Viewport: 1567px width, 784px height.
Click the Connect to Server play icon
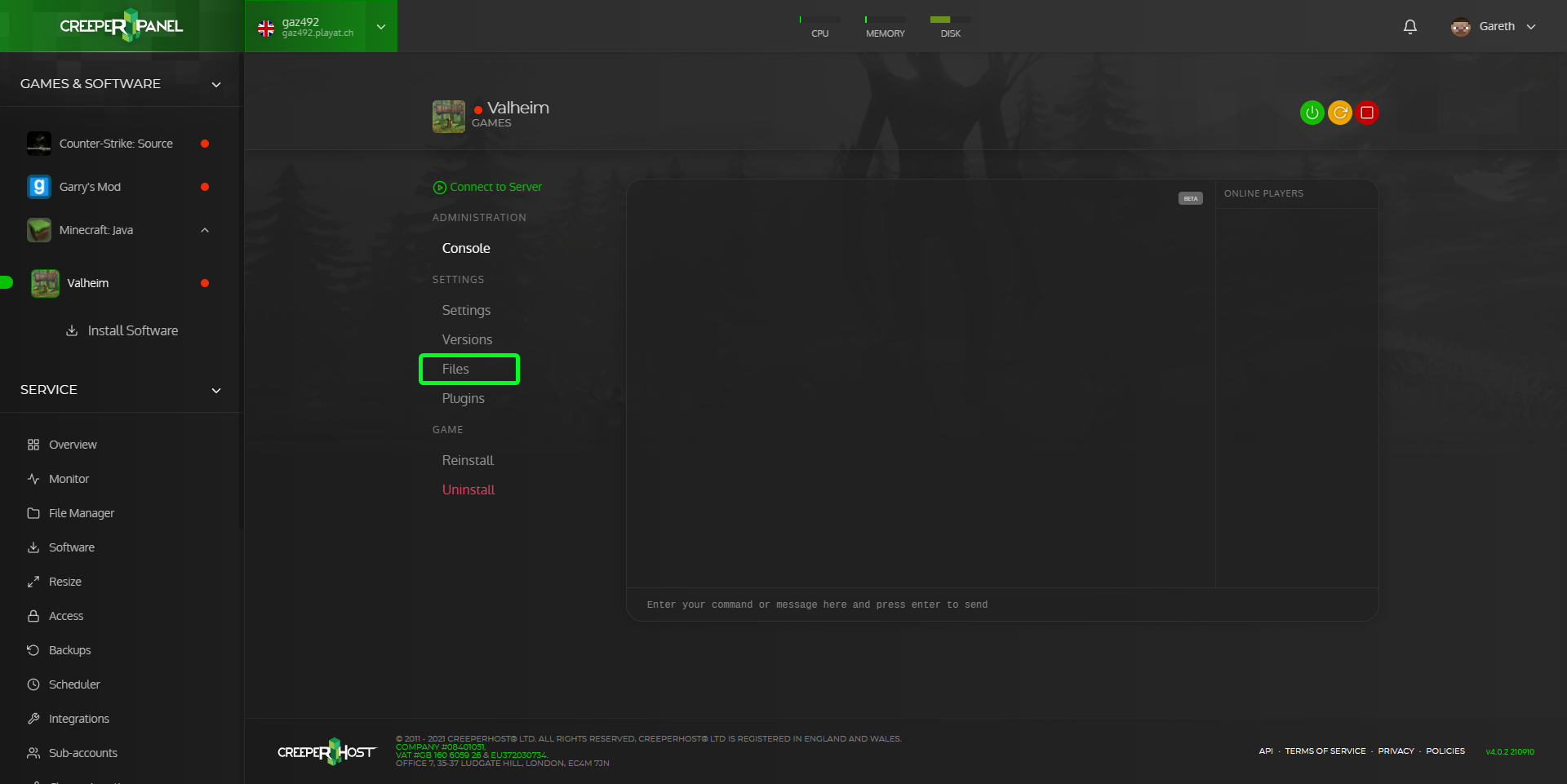[440, 188]
